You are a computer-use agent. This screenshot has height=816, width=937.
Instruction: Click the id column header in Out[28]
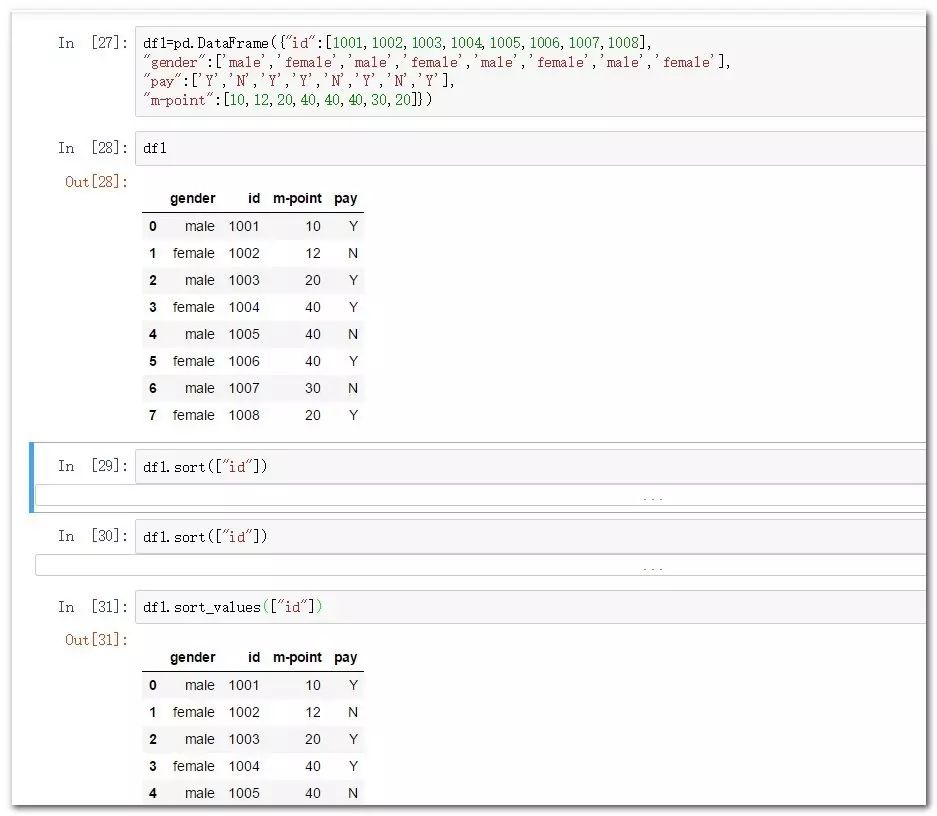[x=254, y=198]
